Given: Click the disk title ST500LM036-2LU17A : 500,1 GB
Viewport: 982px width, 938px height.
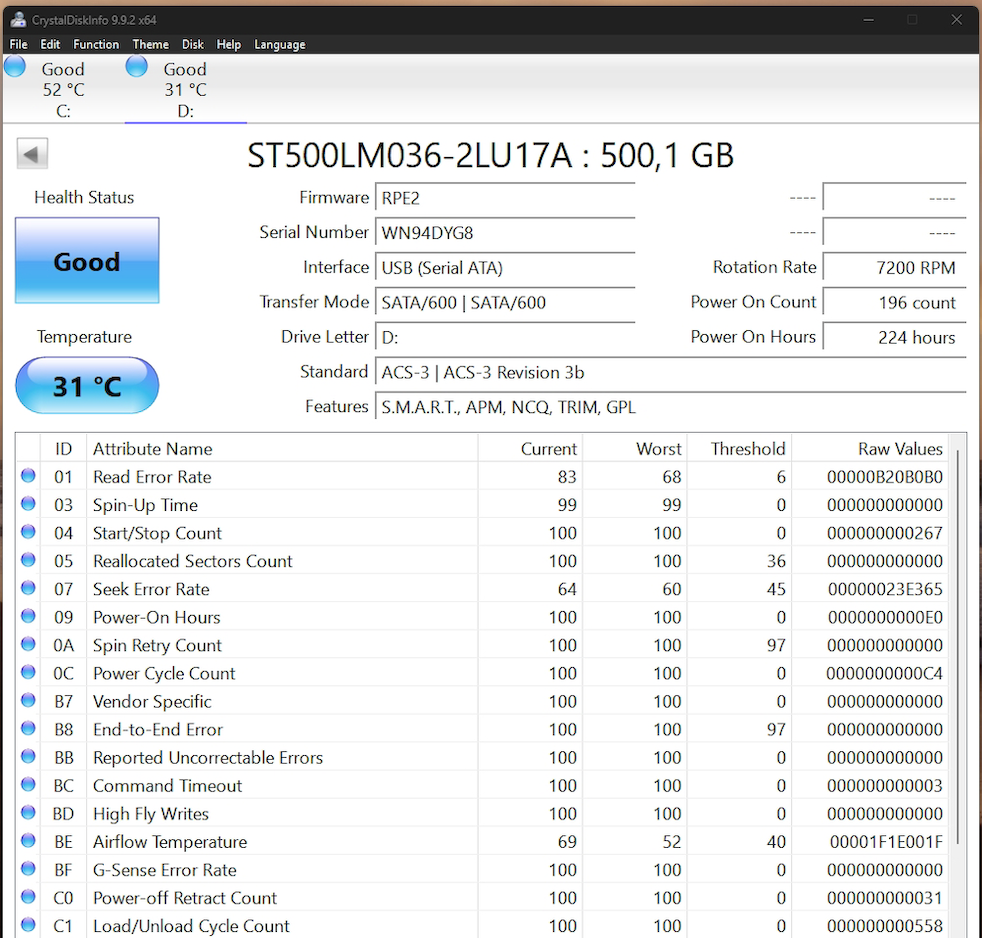Looking at the screenshot, I should [490, 155].
